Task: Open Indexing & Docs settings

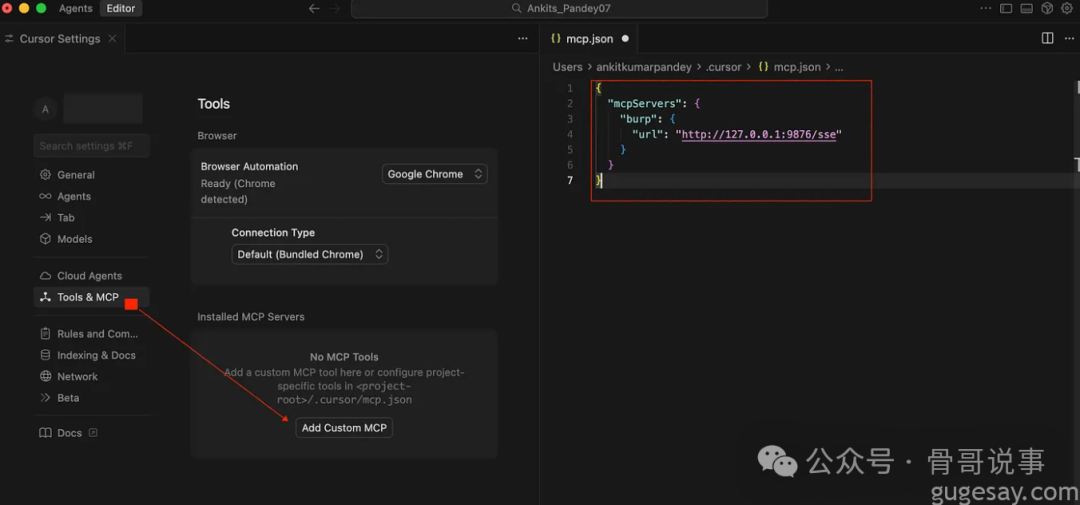Action: [96, 355]
